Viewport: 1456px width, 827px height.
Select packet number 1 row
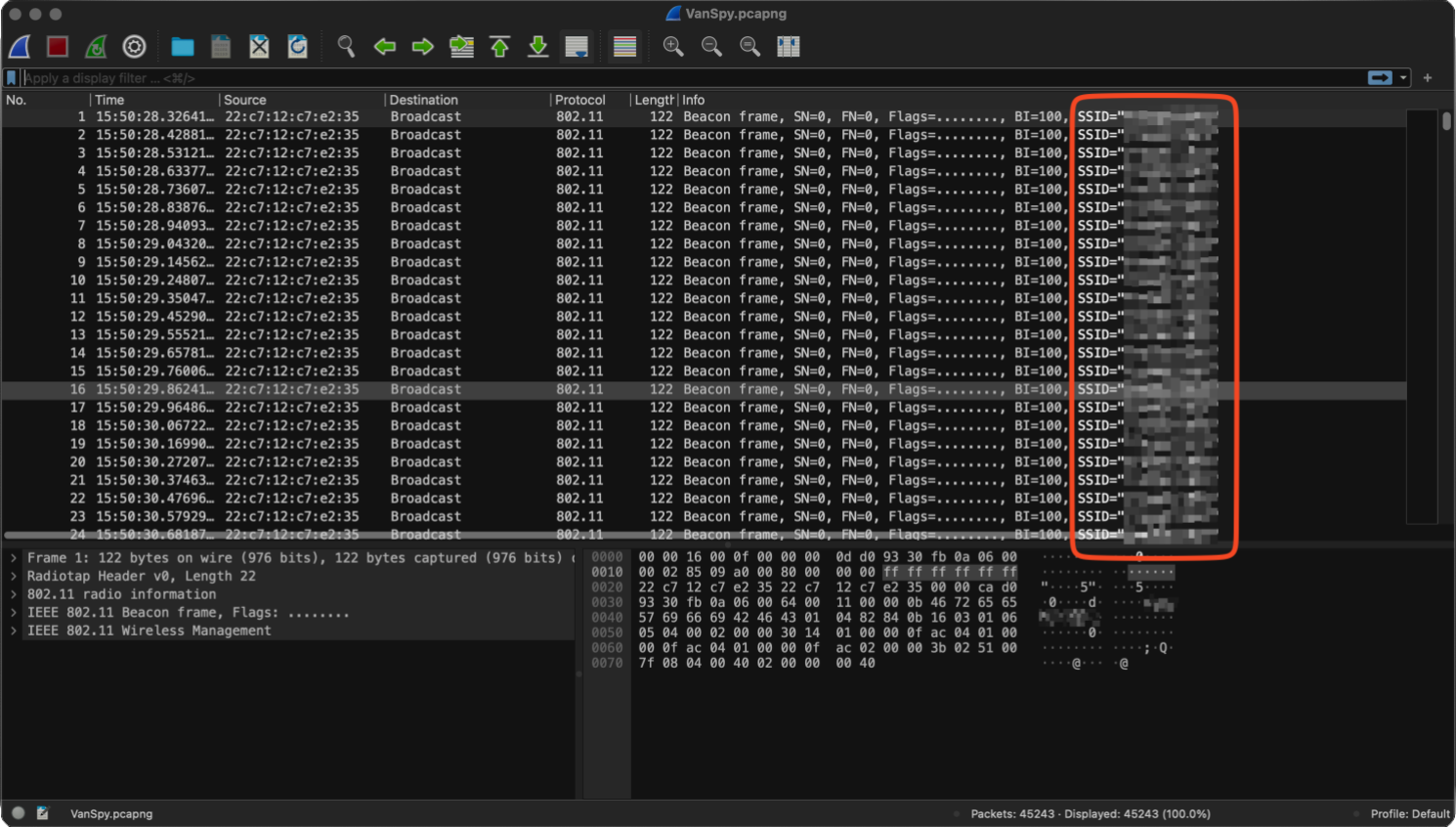click(704, 116)
